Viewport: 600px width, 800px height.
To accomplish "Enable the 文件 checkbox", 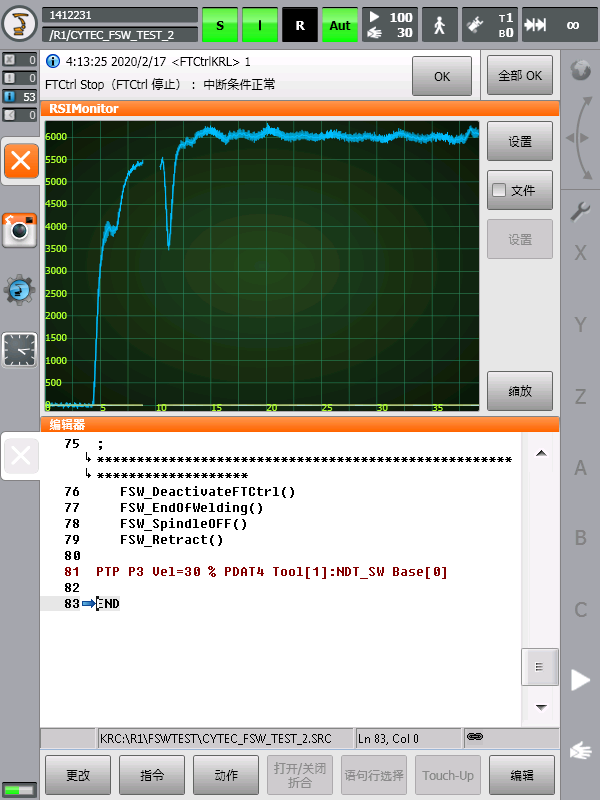I will [x=500, y=190].
